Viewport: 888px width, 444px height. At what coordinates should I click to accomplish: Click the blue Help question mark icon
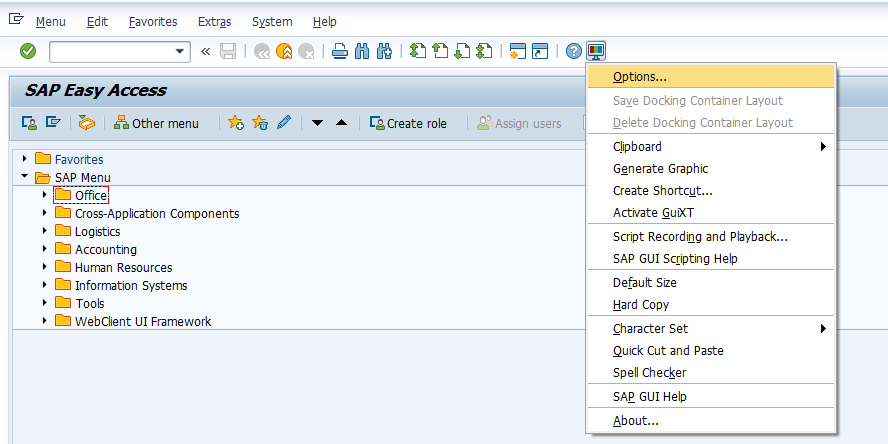[x=574, y=52]
